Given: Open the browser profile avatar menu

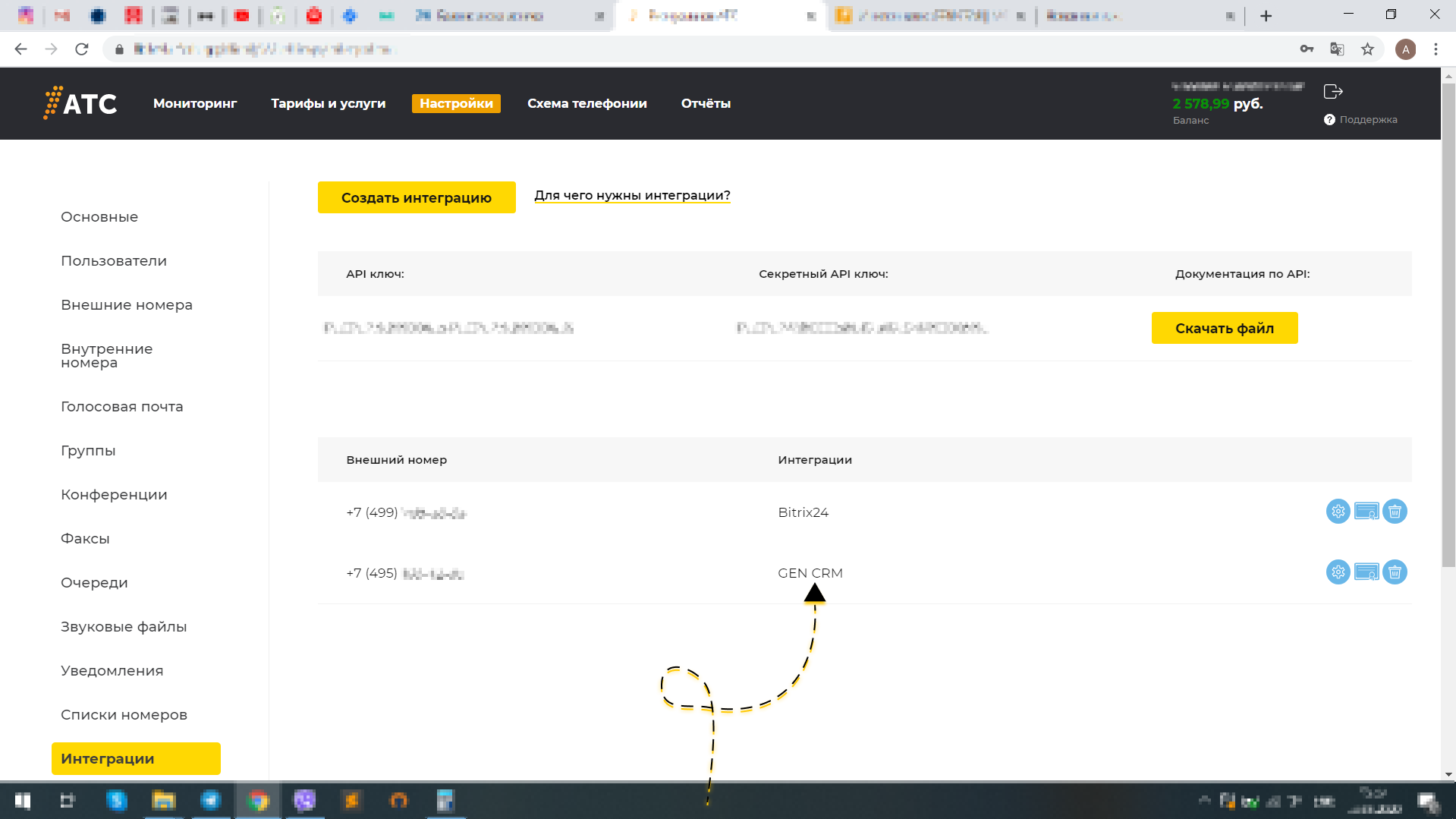Looking at the screenshot, I should click(x=1406, y=49).
